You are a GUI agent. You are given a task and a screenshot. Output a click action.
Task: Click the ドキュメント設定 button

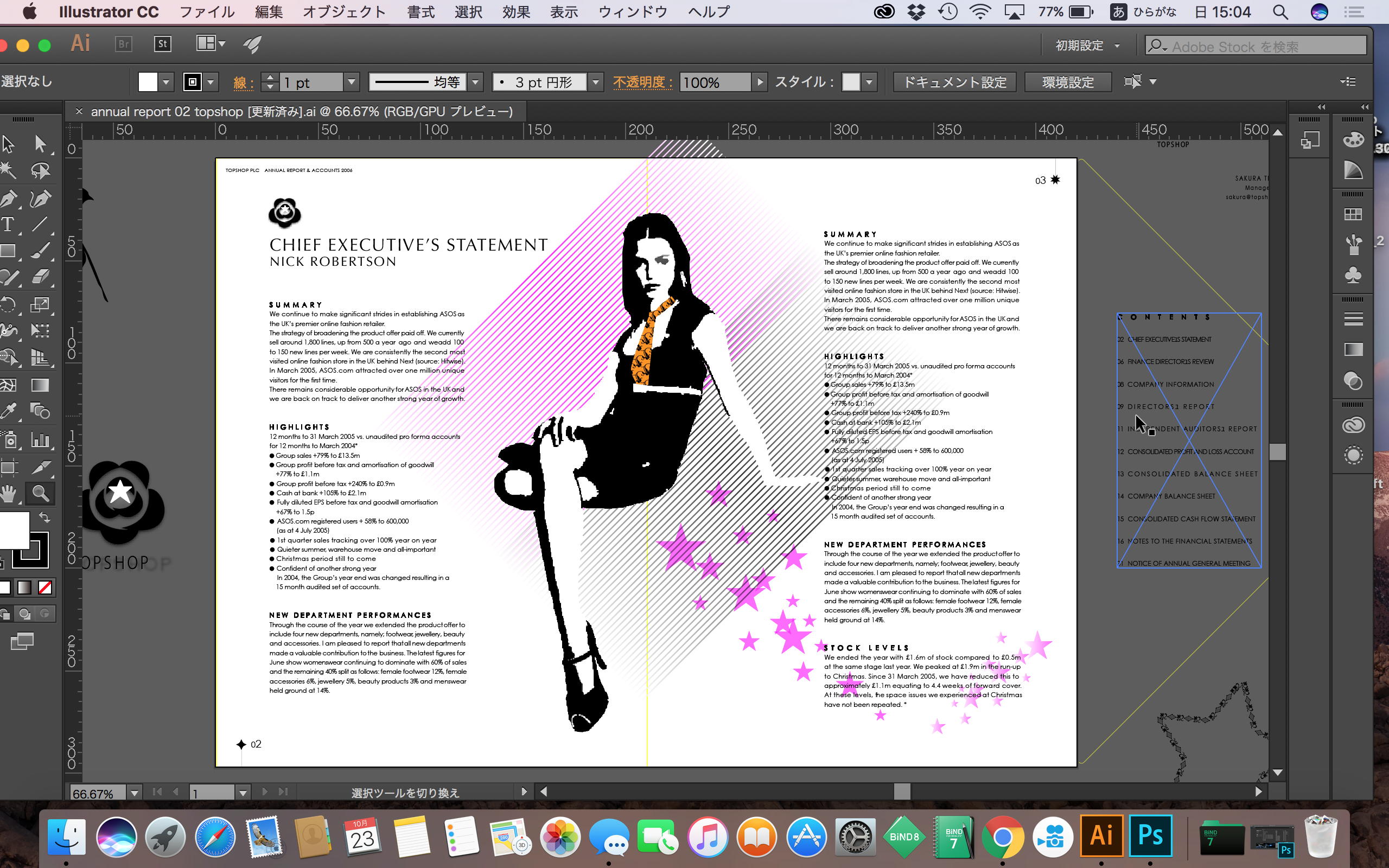click(x=954, y=82)
